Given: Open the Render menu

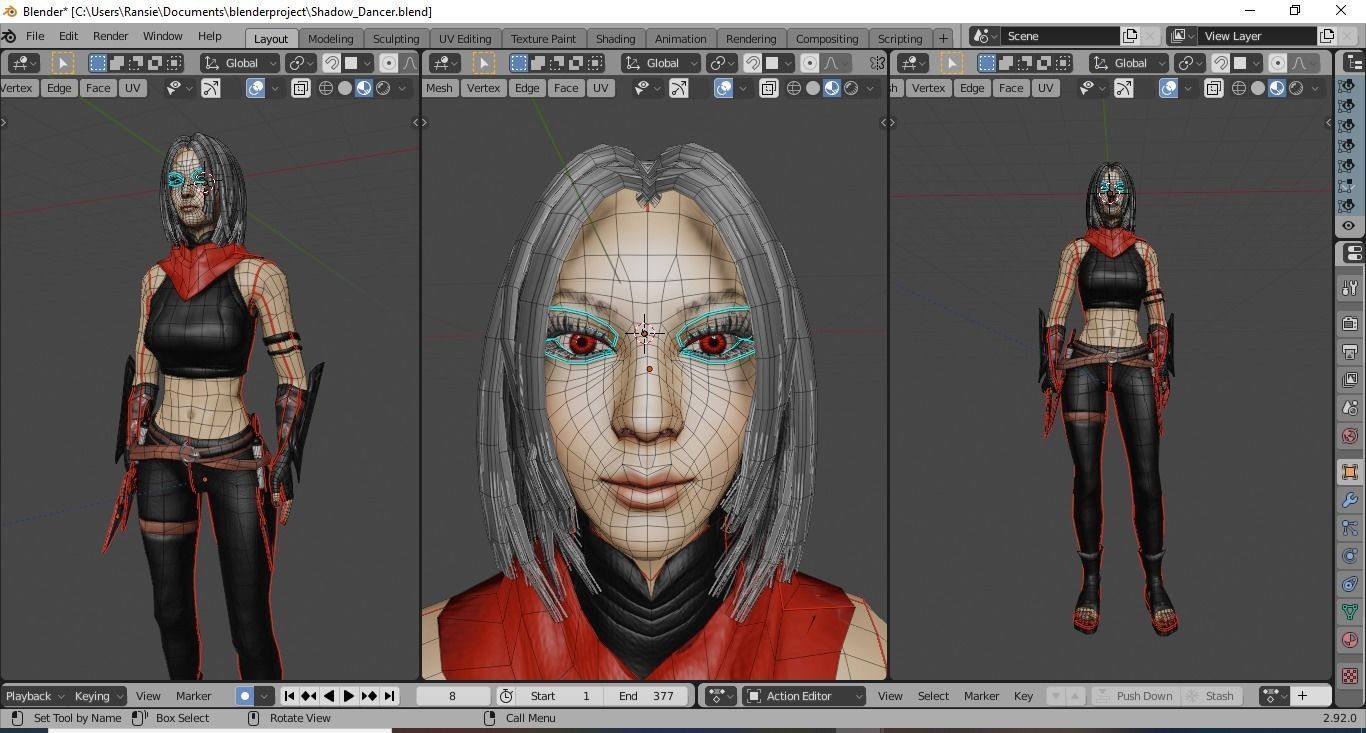Looking at the screenshot, I should pyautogui.click(x=110, y=36).
